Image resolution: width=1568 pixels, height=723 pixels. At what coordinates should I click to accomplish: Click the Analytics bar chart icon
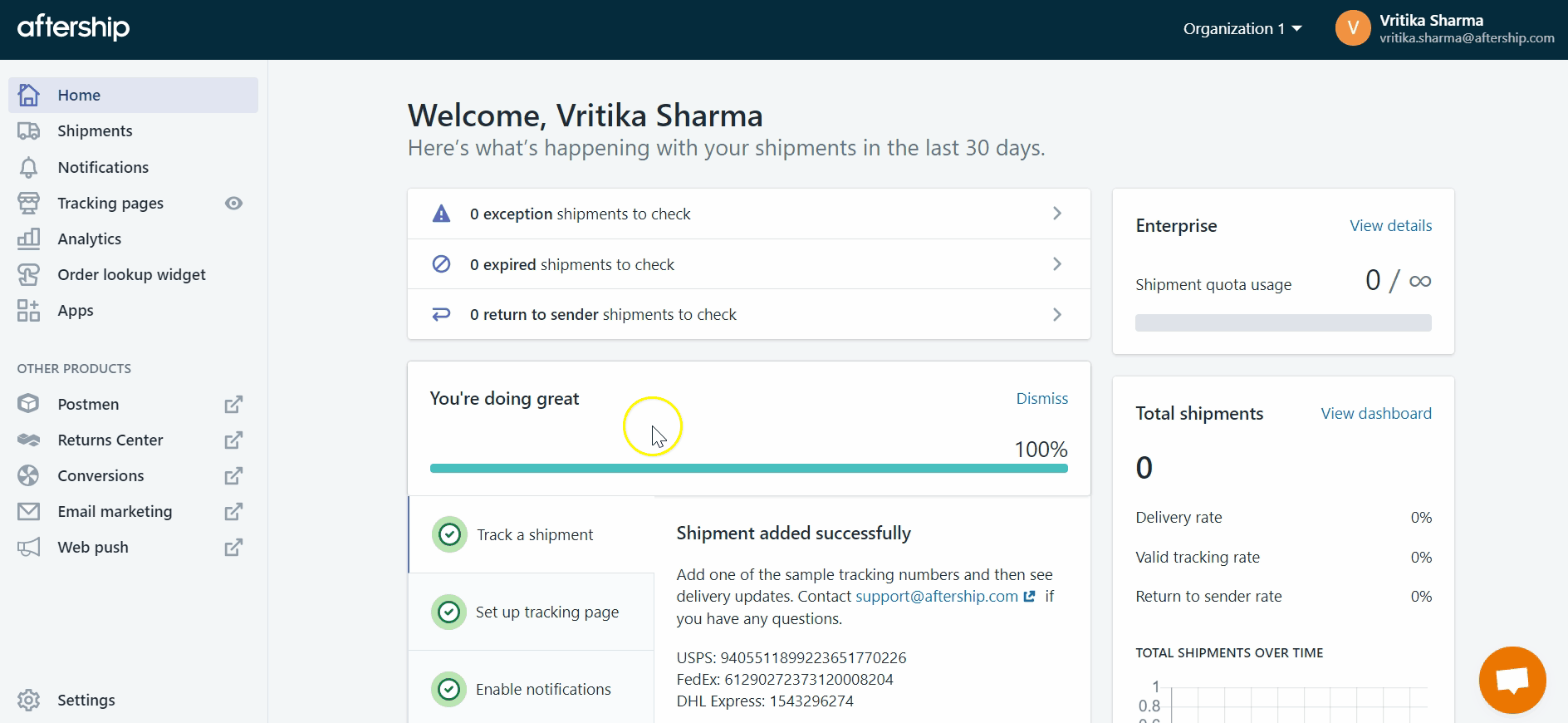[x=28, y=239]
